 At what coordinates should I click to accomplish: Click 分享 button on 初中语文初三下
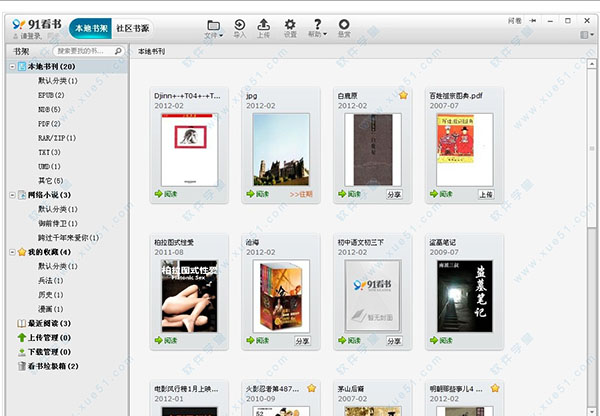(394, 341)
